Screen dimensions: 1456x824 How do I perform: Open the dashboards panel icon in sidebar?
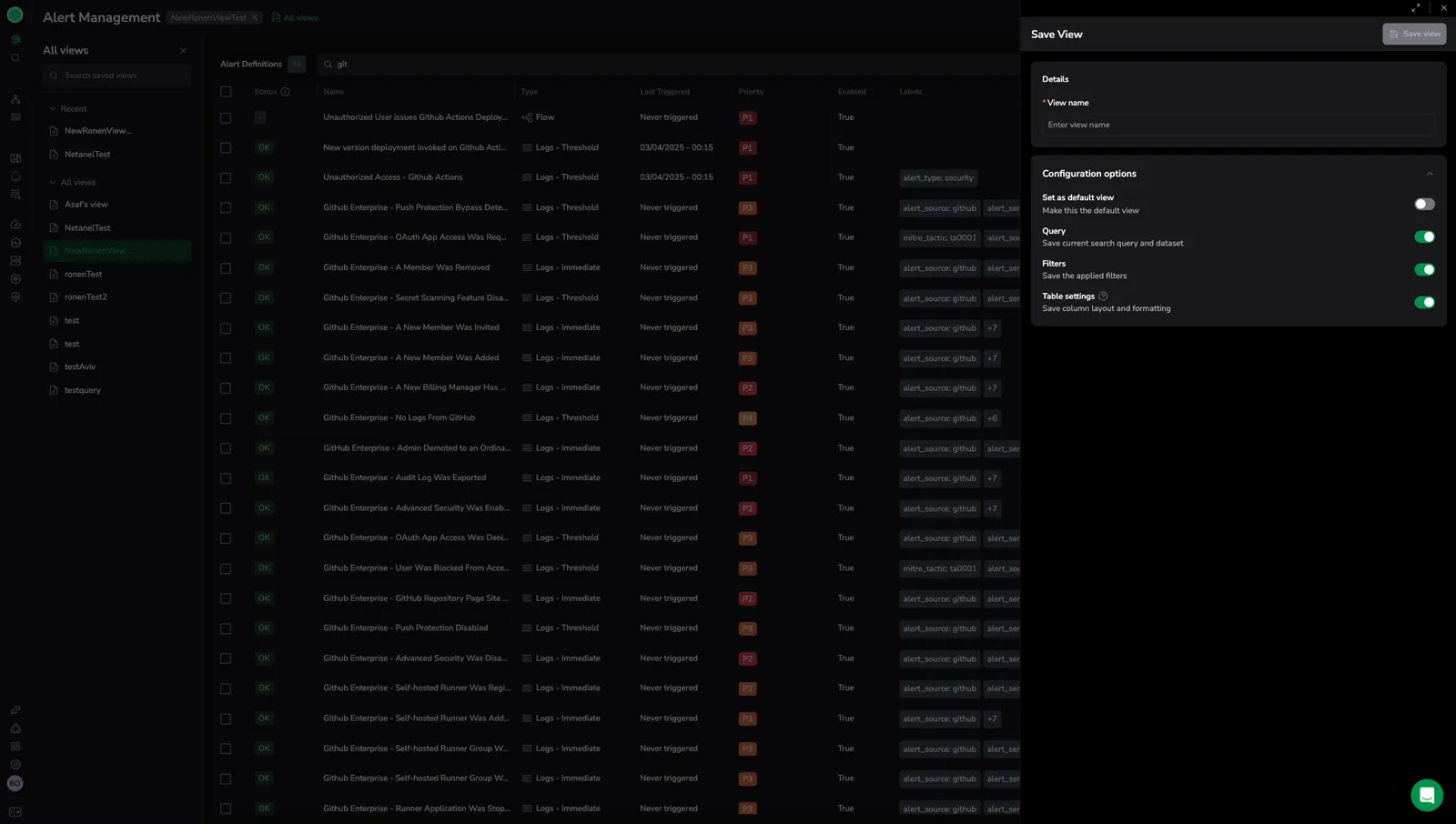coord(15,158)
